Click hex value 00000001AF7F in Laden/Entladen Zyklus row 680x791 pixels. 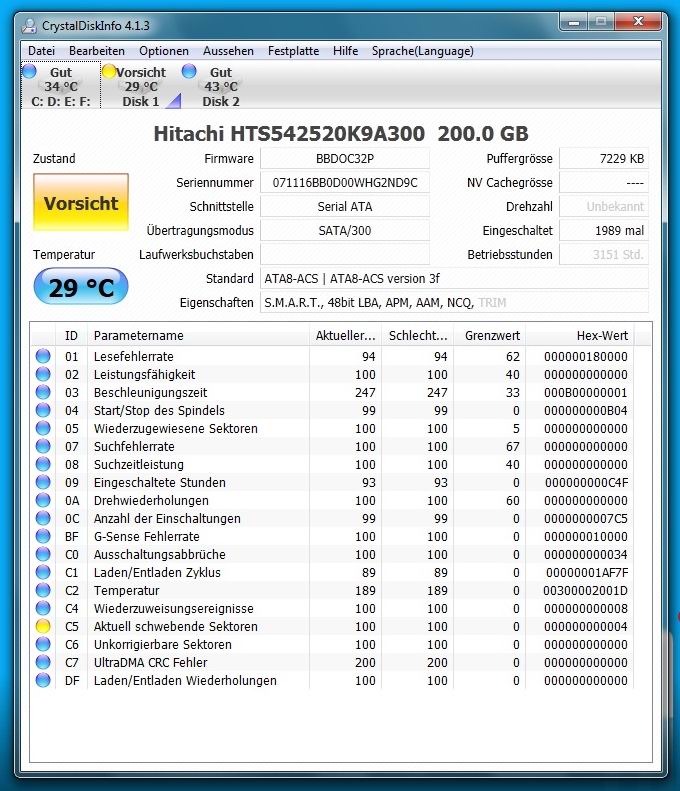pos(587,573)
